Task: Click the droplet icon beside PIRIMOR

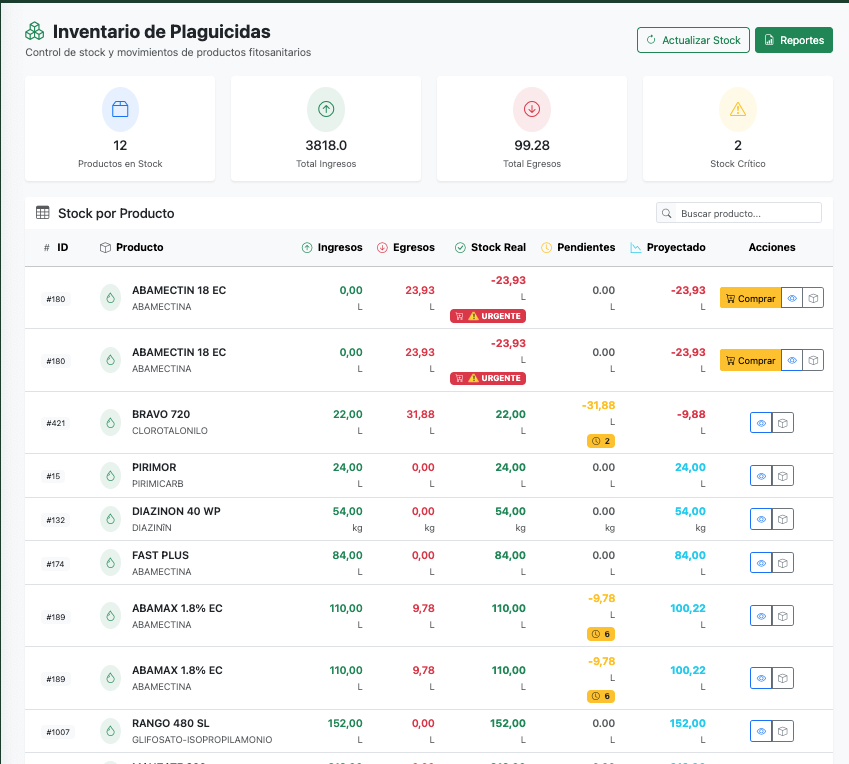Action: (110, 476)
